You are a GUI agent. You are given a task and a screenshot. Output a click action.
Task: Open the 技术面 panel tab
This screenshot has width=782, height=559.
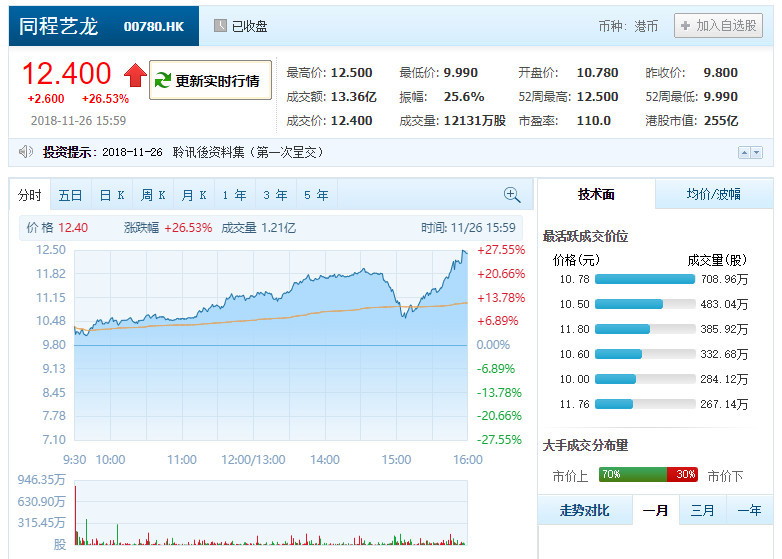click(x=596, y=194)
